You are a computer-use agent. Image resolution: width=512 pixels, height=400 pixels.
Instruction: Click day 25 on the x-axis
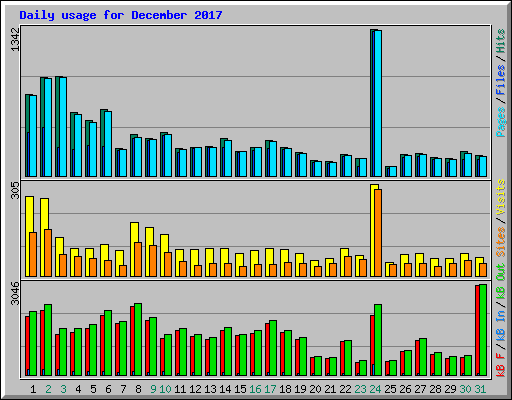click(x=390, y=389)
